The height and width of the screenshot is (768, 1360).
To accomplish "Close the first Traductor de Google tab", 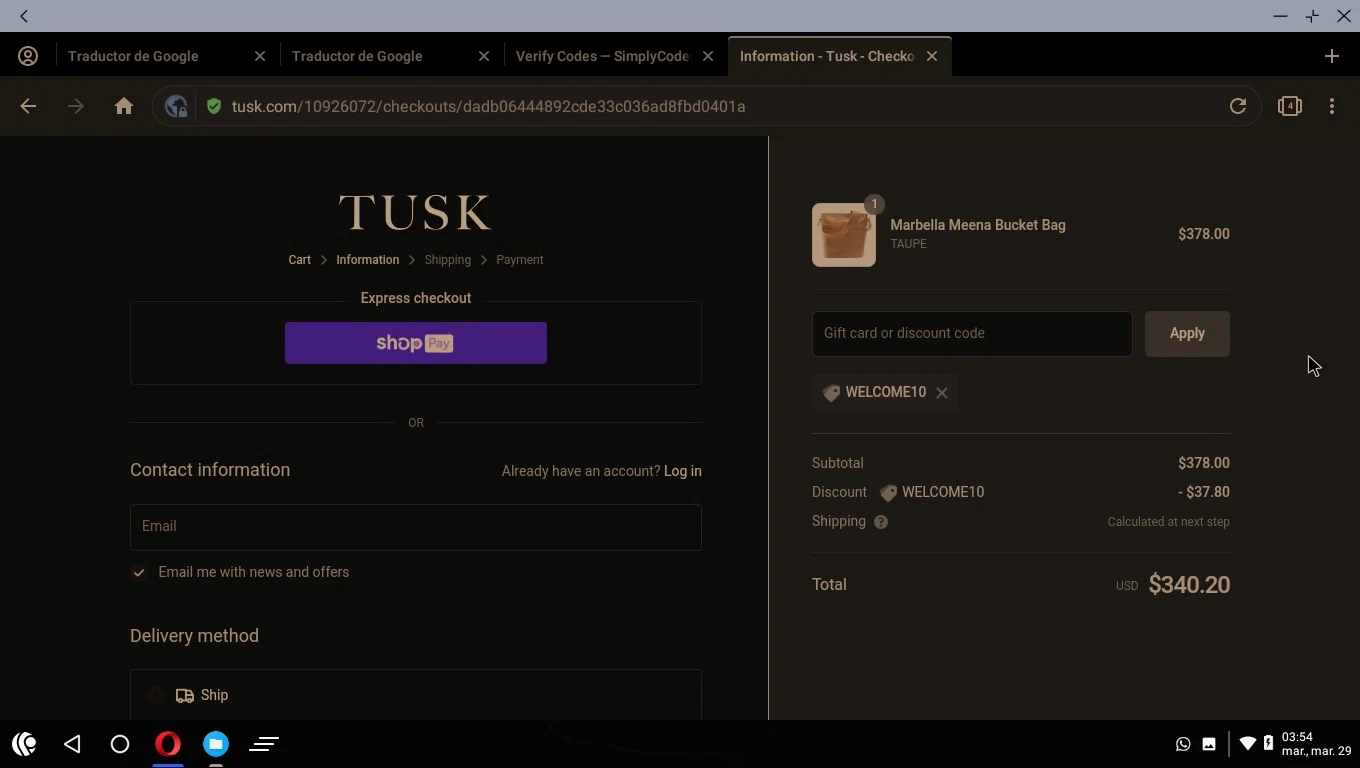I will coord(260,56).
